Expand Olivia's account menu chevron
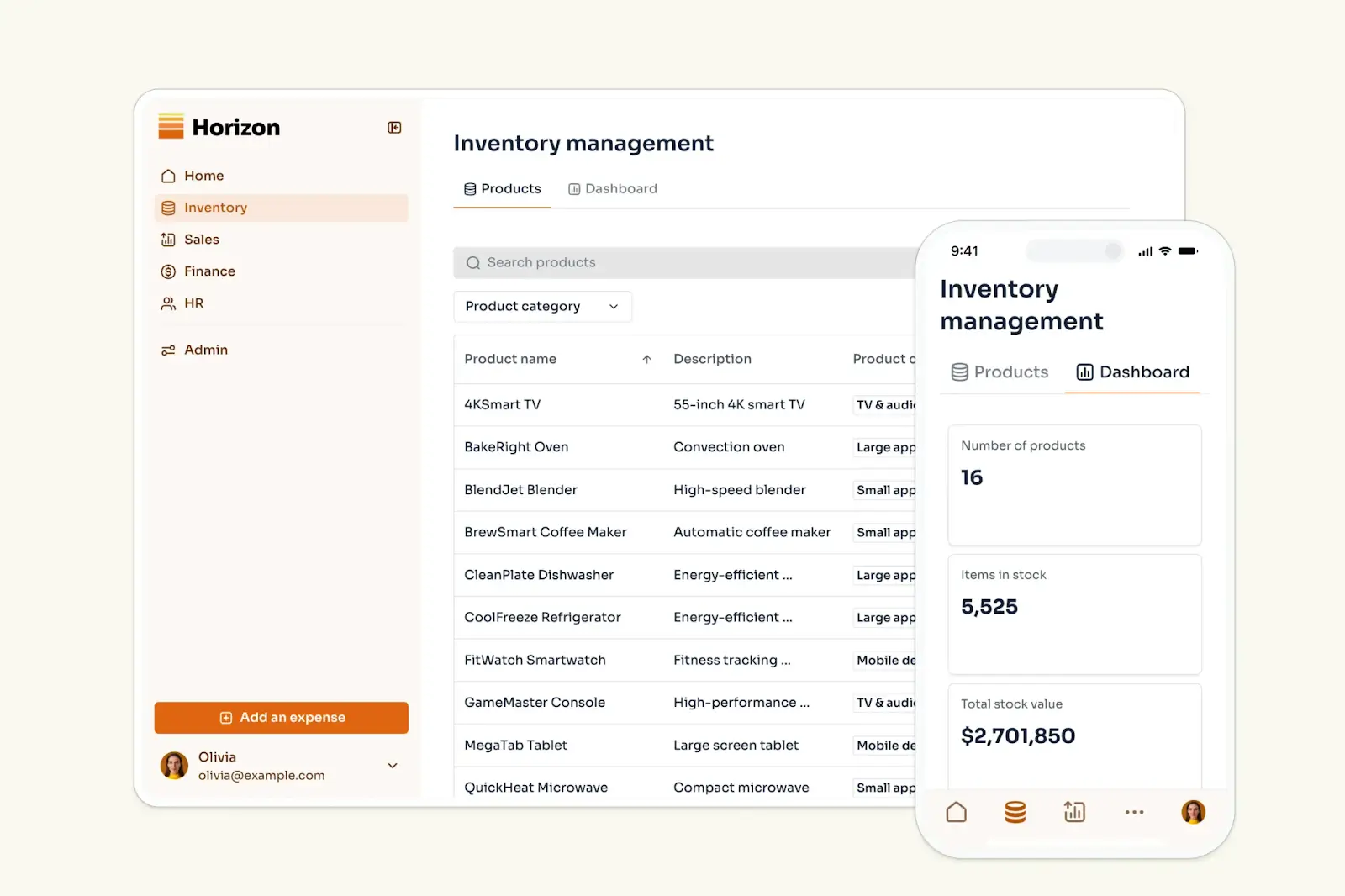Image resolution: width=1345 pixels, height=896 pixels. [392, 766]
